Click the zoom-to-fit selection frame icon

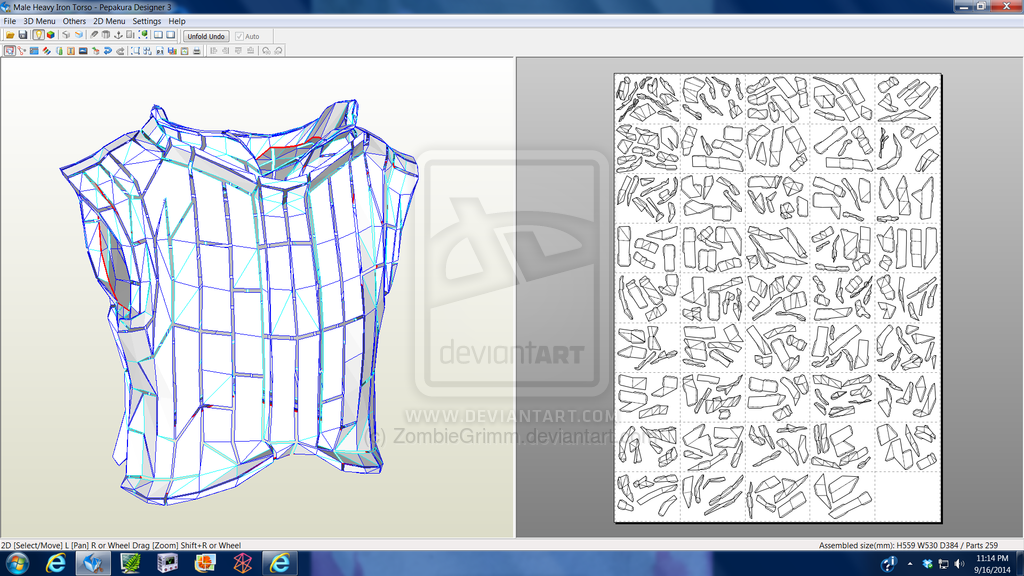click(135, 50)
